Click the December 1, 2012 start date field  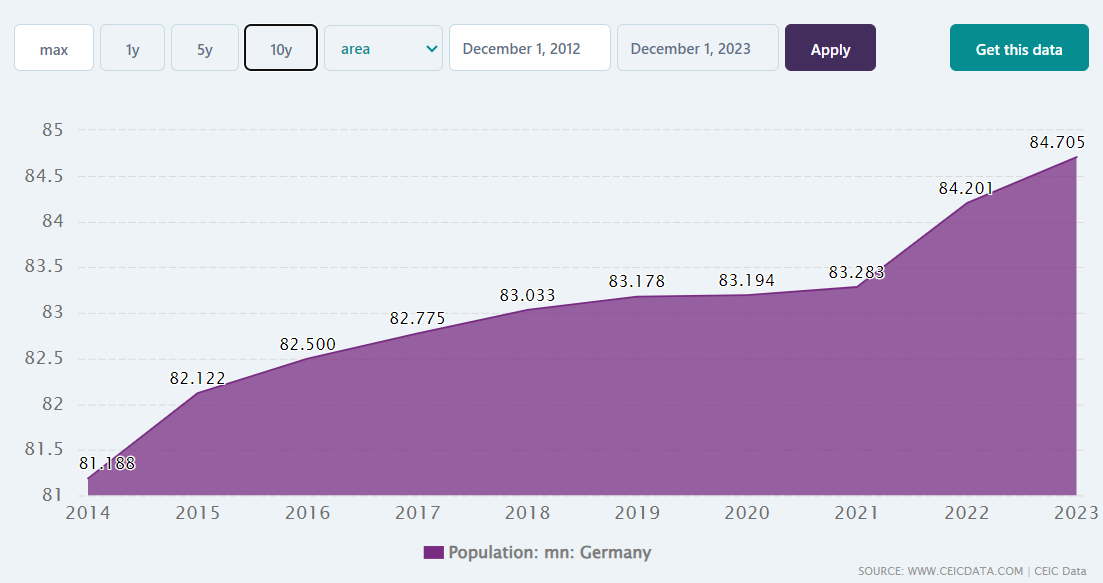coord(529,48)
